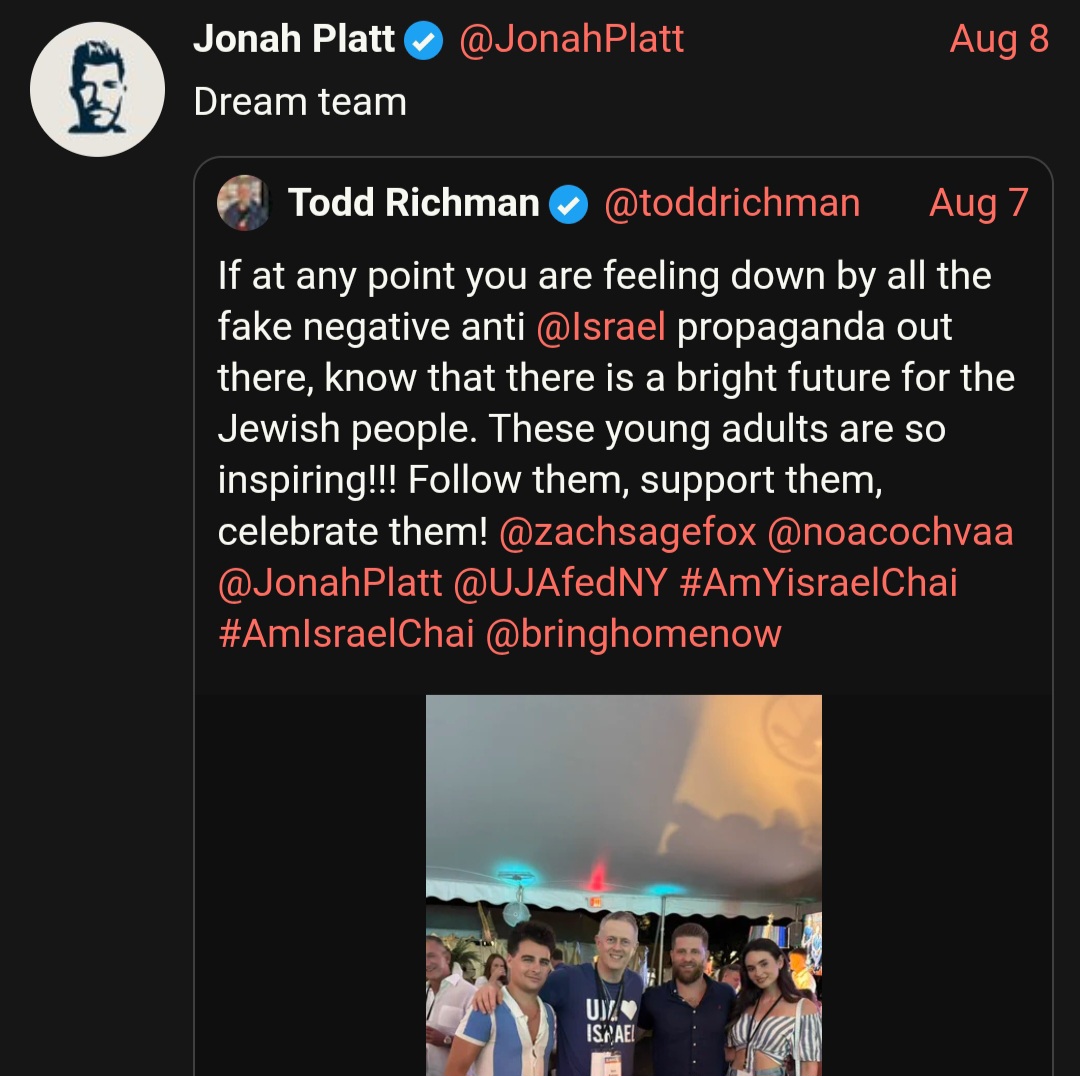Open the Aug 7 quoted post timestamp

[x=979, y=203]
